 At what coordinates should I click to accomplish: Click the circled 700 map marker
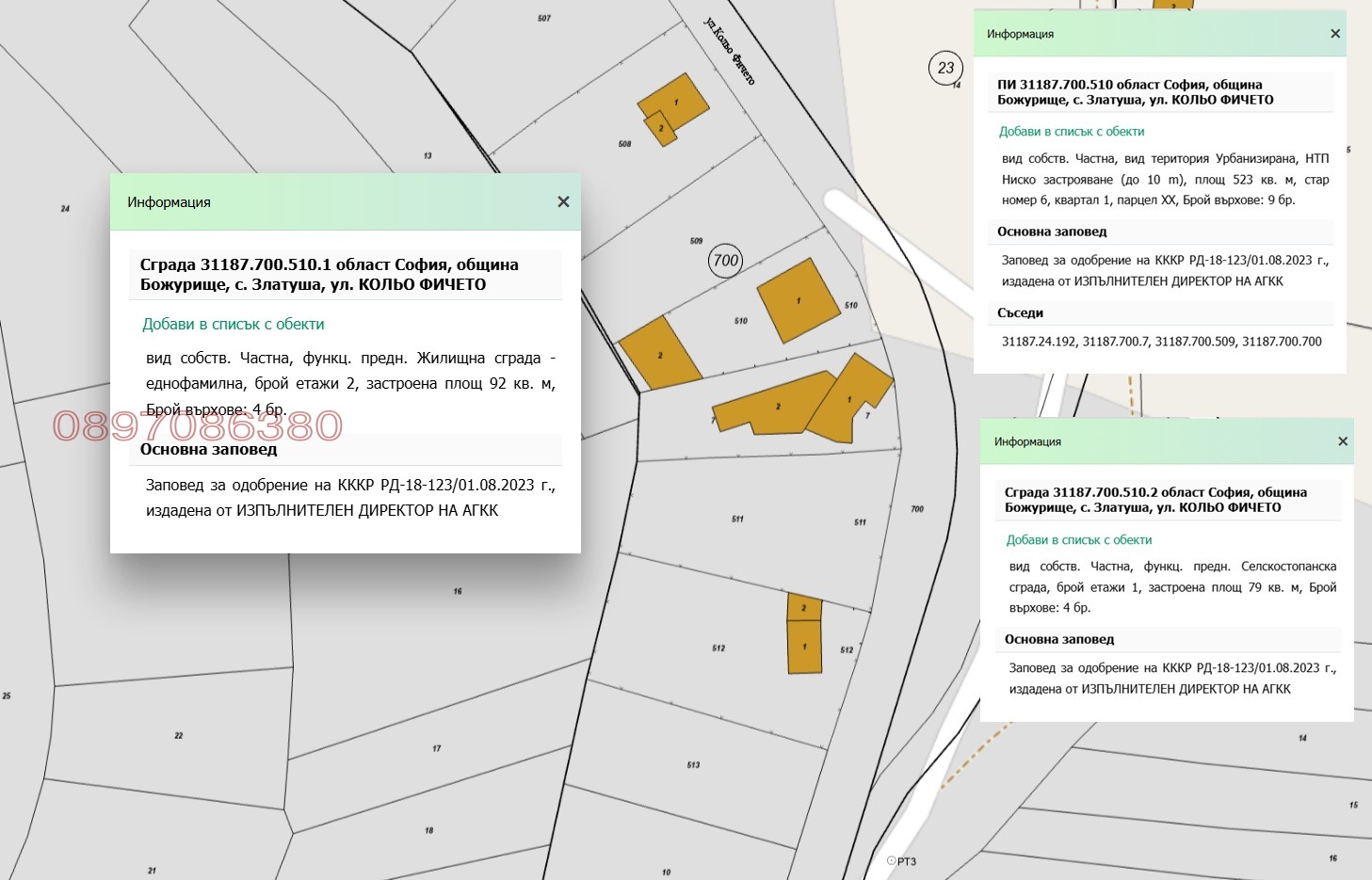(x=726, y=261)
